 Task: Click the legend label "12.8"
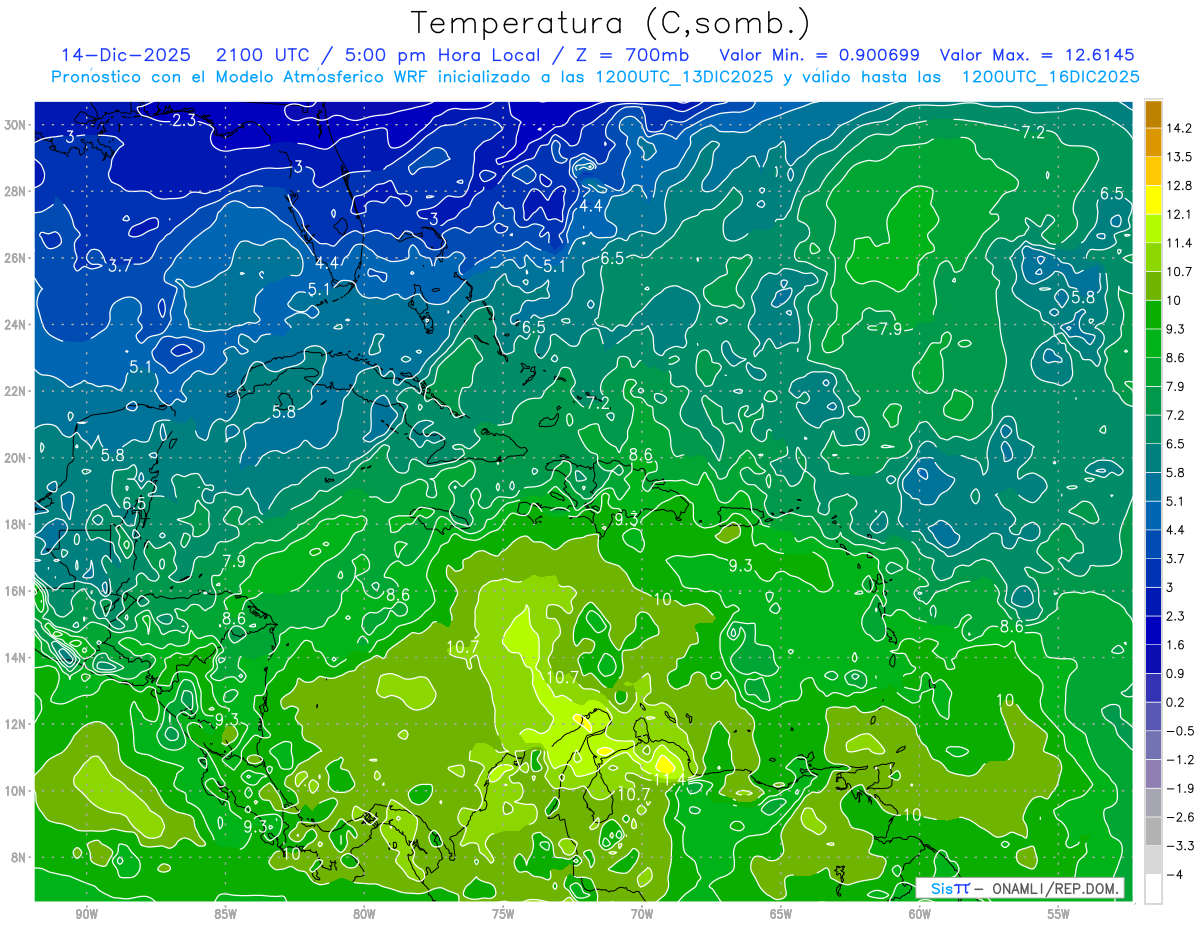tap(1180, 186)
